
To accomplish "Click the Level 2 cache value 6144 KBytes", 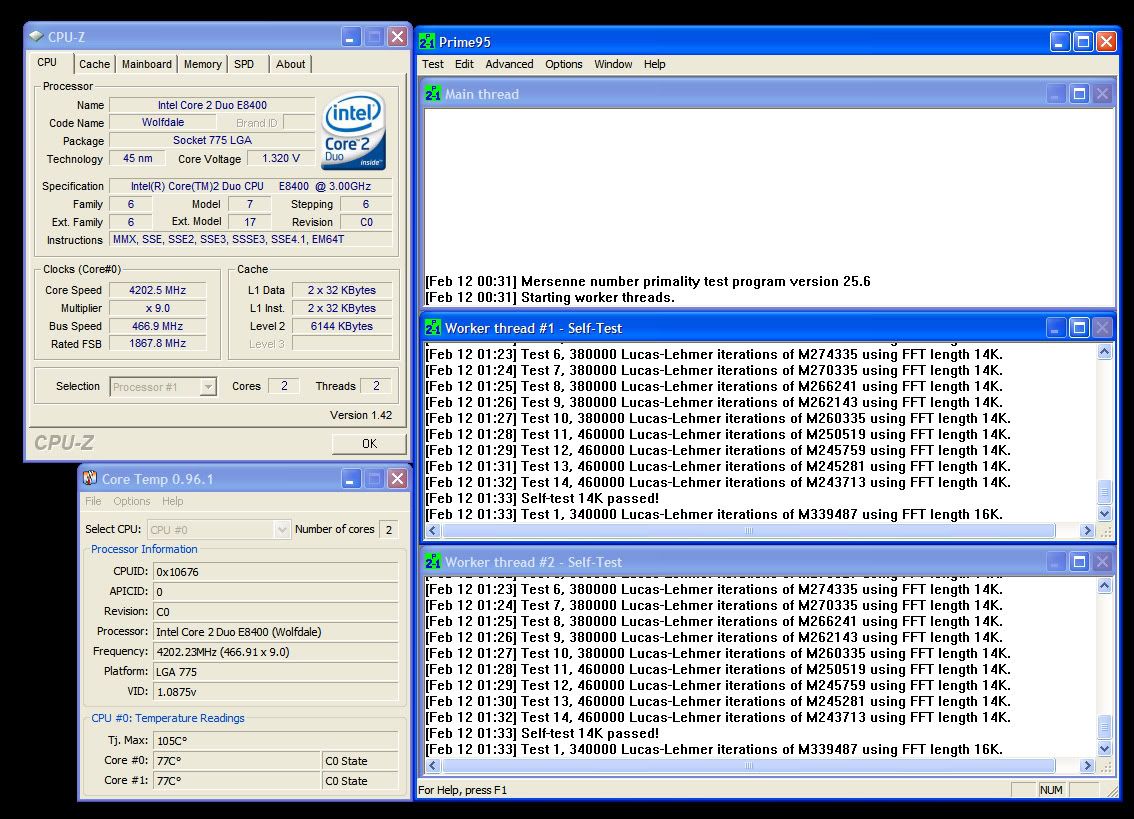I will point(341,326).
